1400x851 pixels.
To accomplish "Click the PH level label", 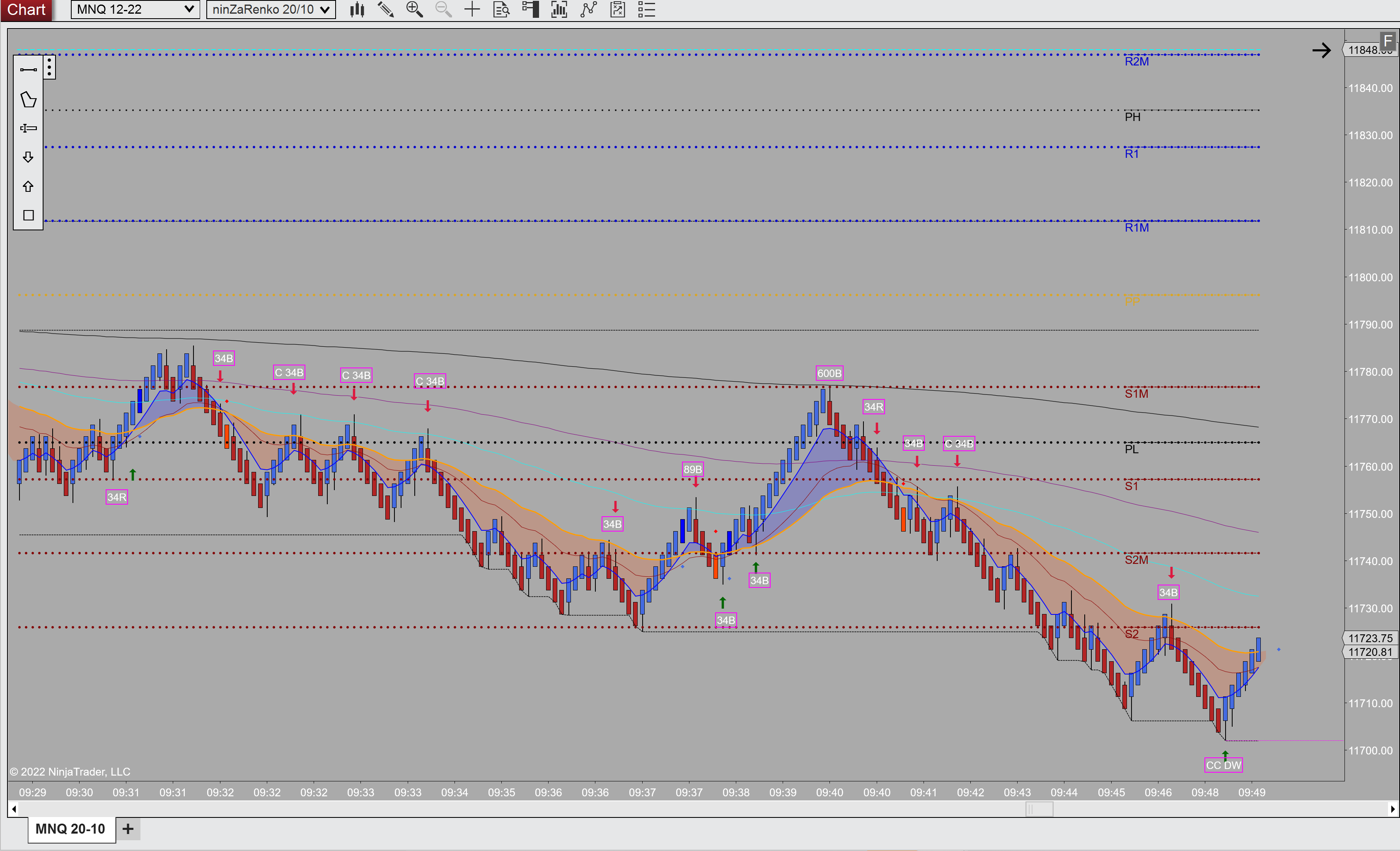I will tap(1132, 117).
